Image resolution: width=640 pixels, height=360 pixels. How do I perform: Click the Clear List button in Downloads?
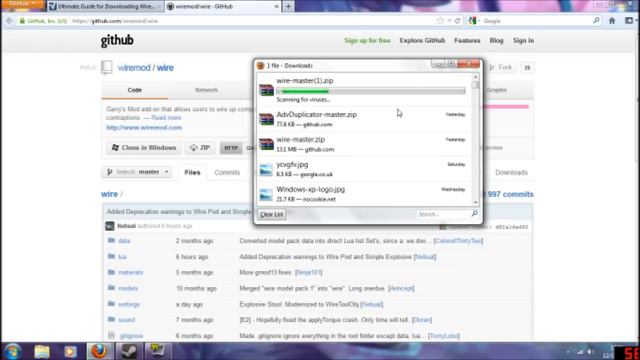pos(271,214)
